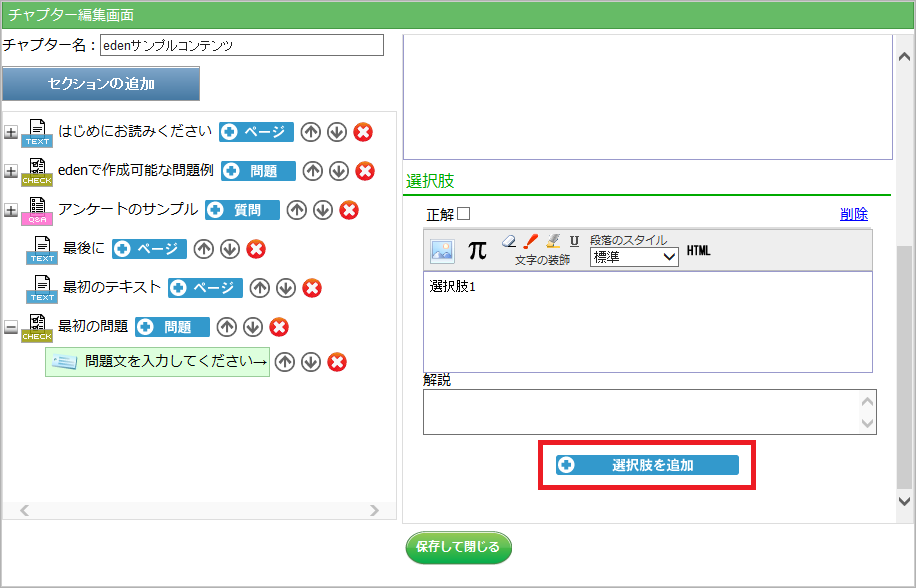Delete the '問題文を入力してください' item
916x588 pixels.
[x=336, y=363]
